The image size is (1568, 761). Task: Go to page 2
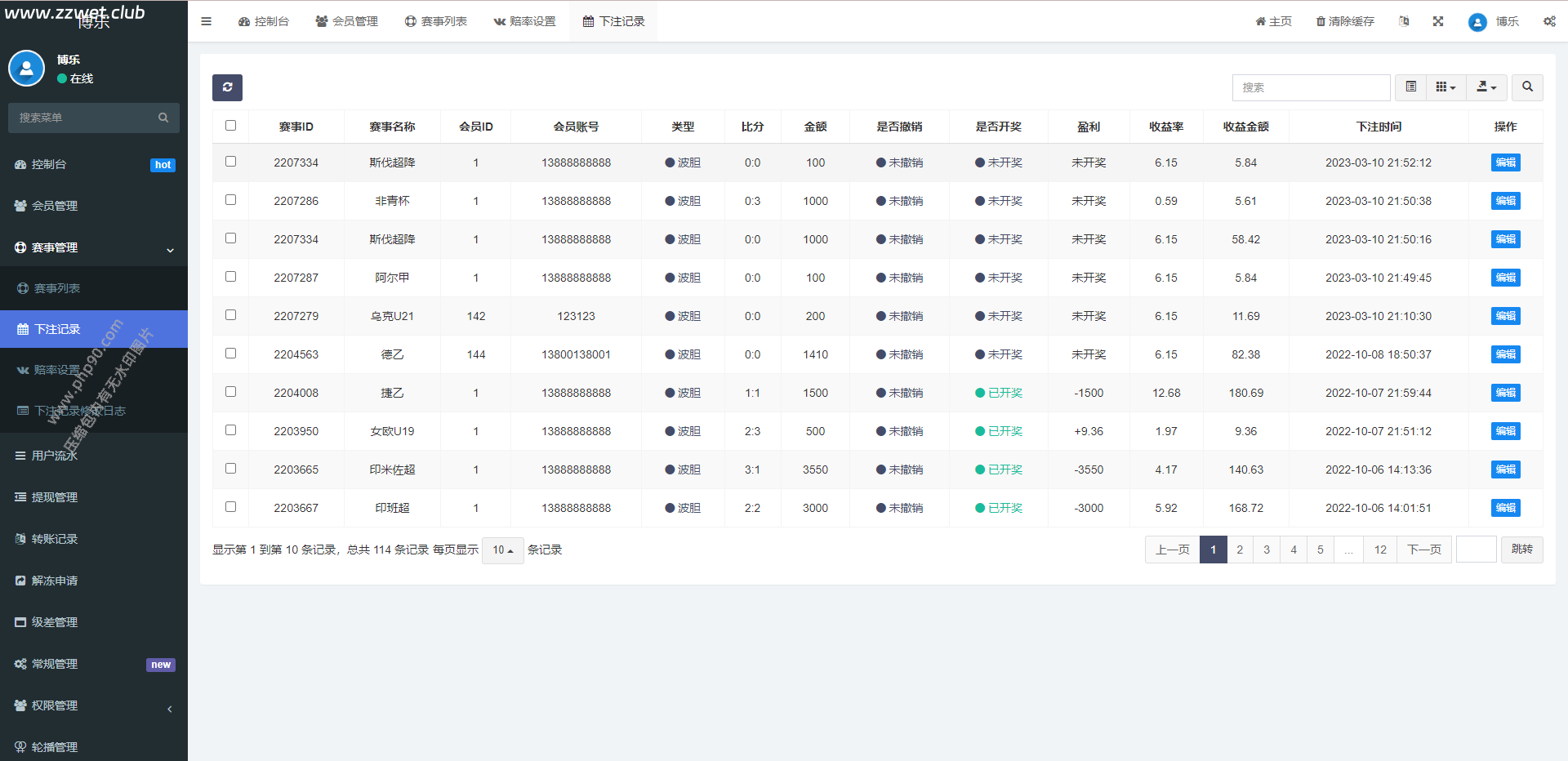(1240, 550)
